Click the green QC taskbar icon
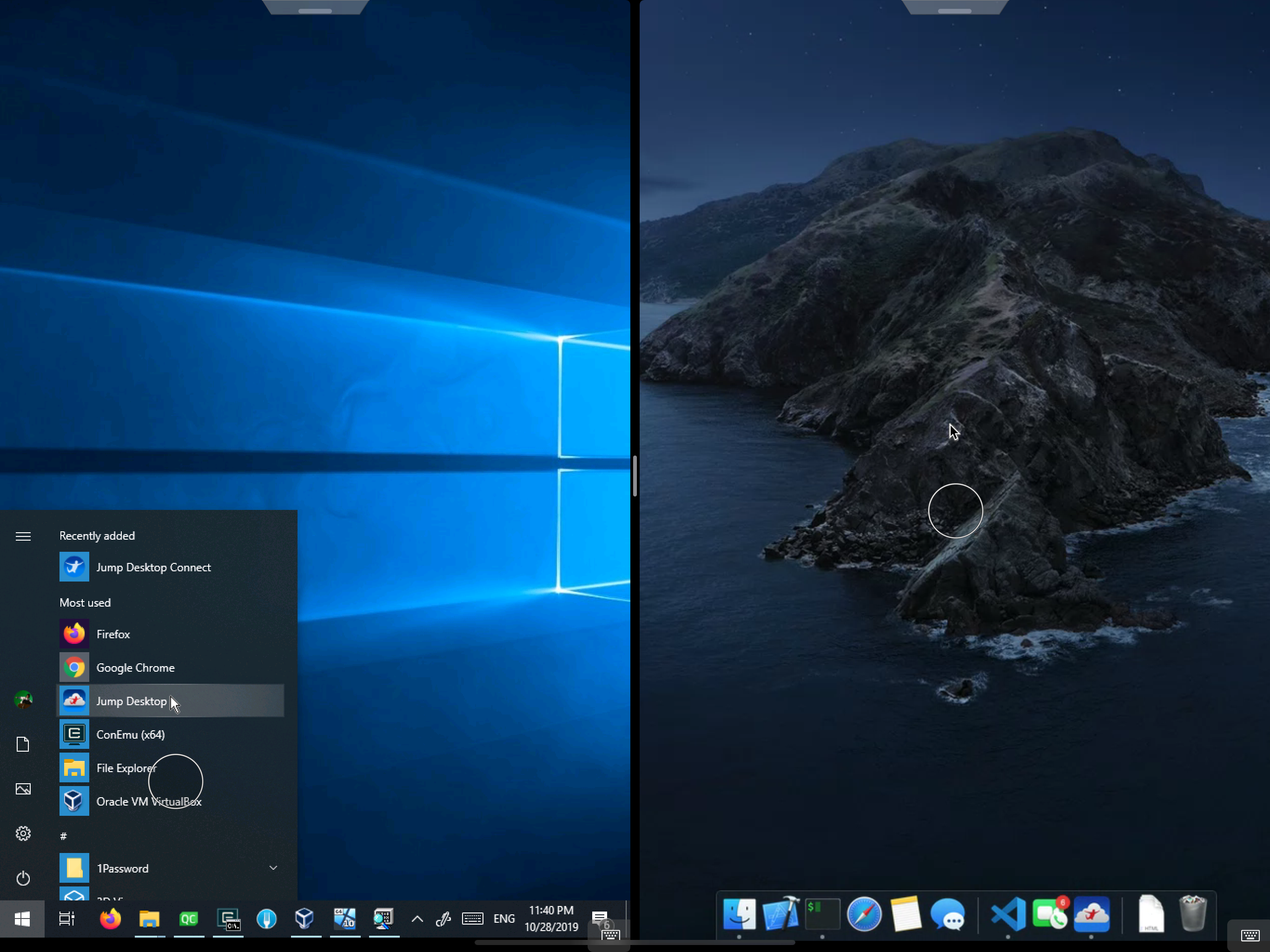 coord(188,919)
